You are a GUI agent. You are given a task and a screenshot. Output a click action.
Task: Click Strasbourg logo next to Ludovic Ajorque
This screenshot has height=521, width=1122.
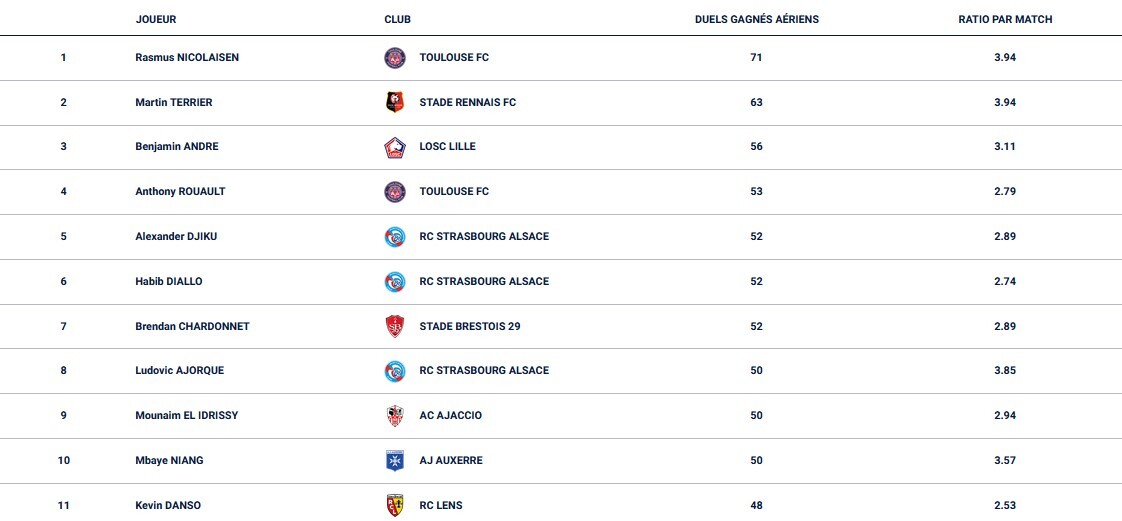(395, 371)
